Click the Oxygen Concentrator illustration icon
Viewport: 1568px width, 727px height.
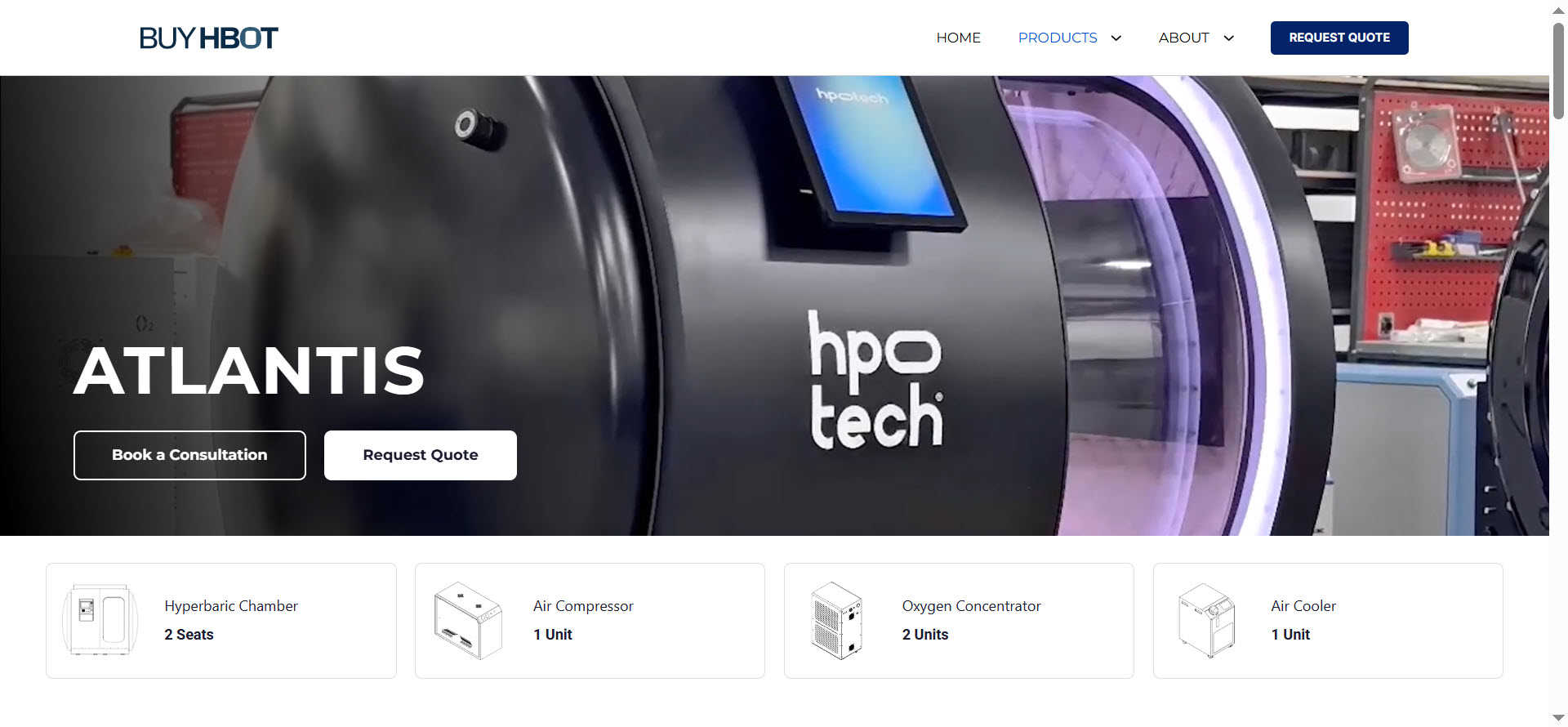click(837, 620)
